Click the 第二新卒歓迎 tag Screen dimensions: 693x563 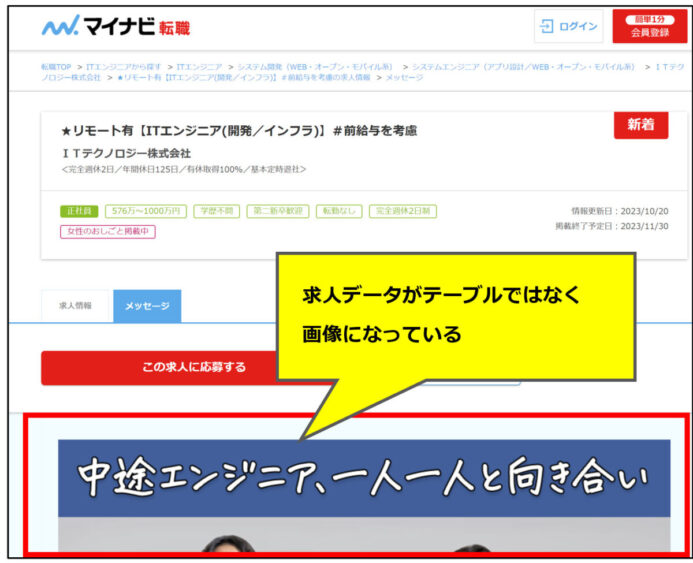[278, 211]
